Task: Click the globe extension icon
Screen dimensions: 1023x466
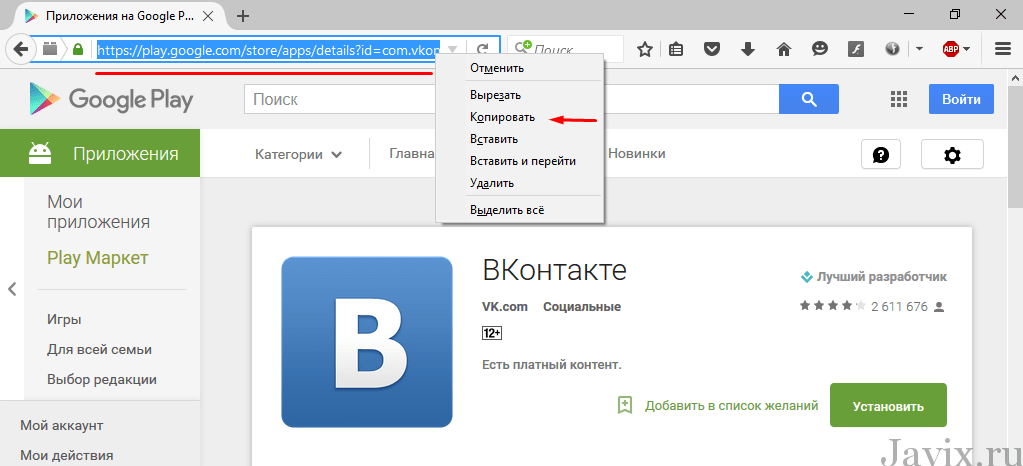Action: click(x=893, y=49)
